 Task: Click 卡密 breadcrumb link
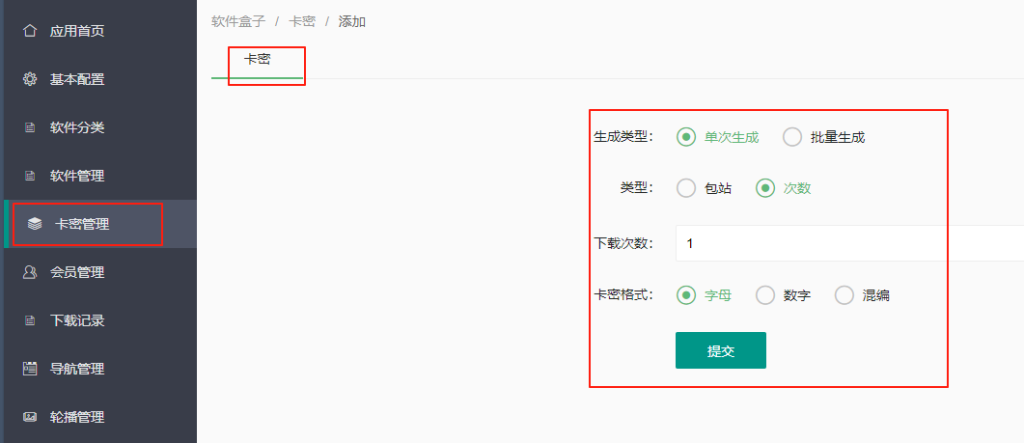(302, 22)
